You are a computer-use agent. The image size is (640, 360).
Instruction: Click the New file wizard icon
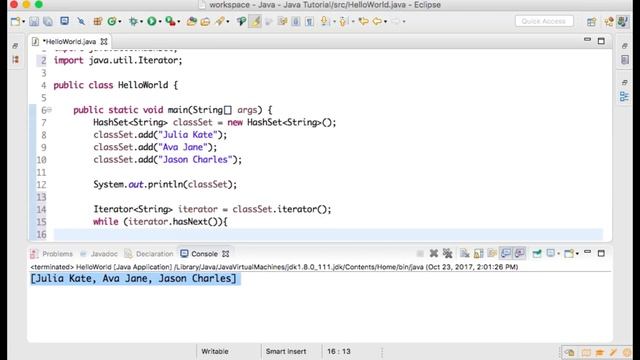coord(15,21)
